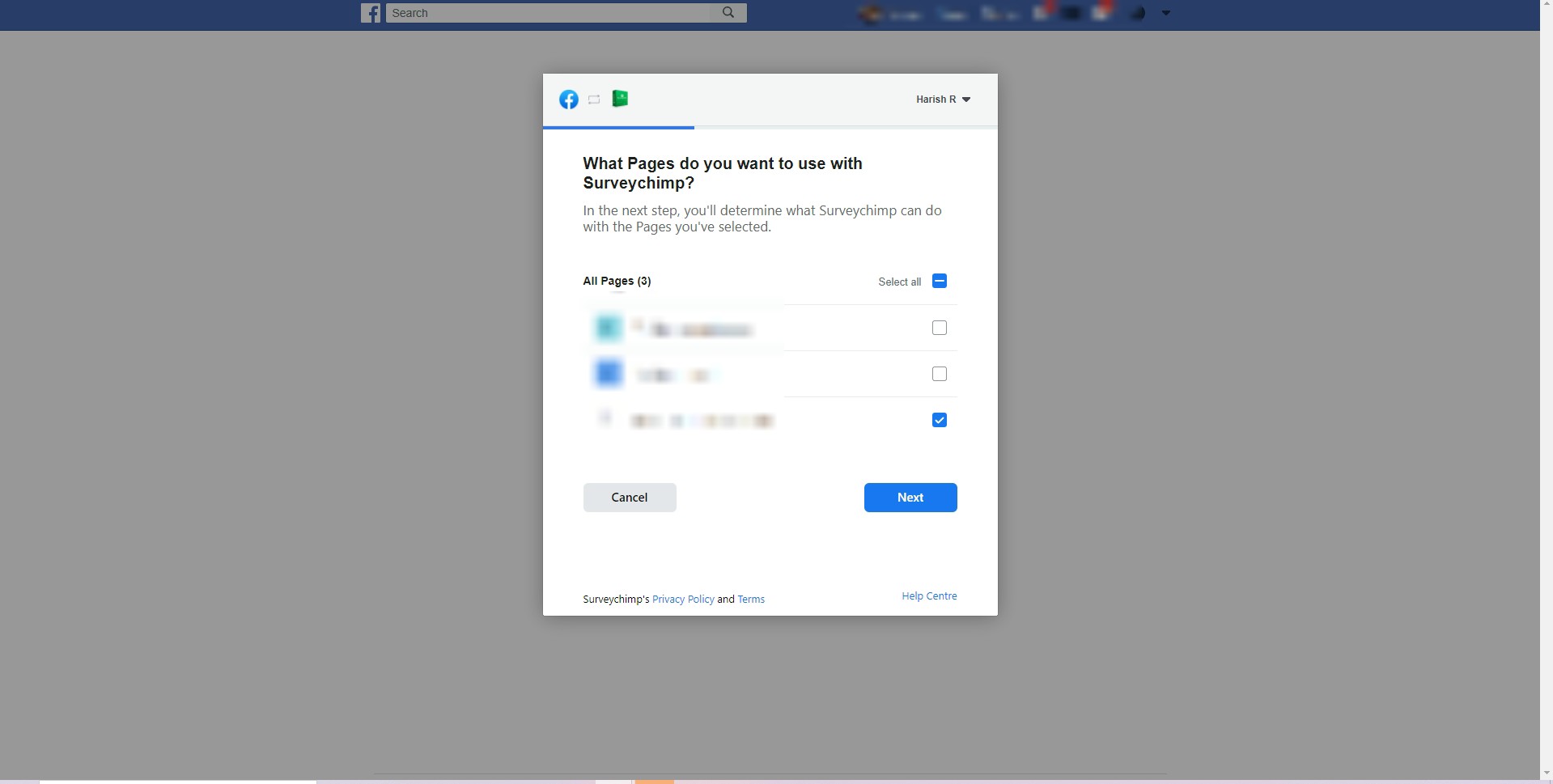
Task: Click the blue progress bar at the dialog top
Action: 617,128
